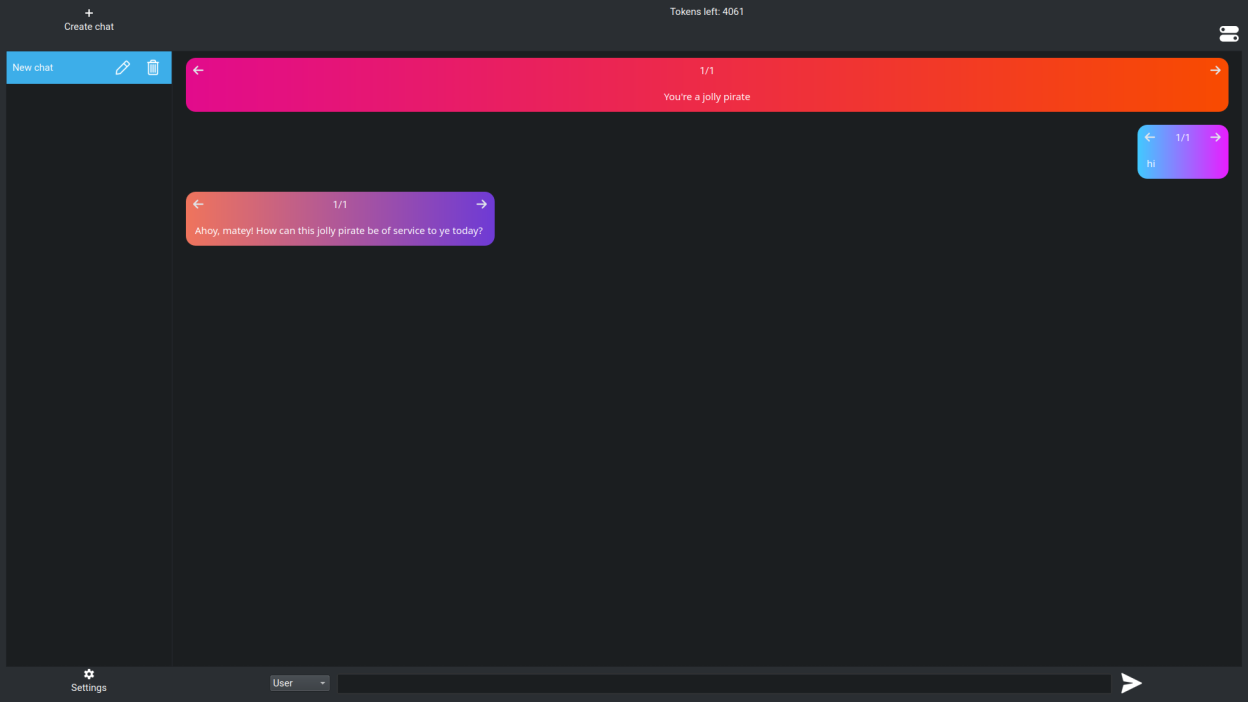Delete New chat with the trash icon
This screenshot has width=1248, height=702.
coord(153,67)
